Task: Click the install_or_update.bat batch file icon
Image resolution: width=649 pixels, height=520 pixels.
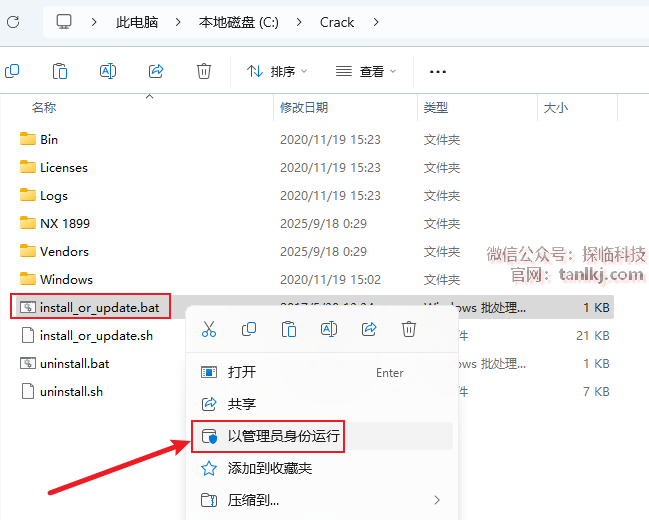Action: tap(28, 307)
